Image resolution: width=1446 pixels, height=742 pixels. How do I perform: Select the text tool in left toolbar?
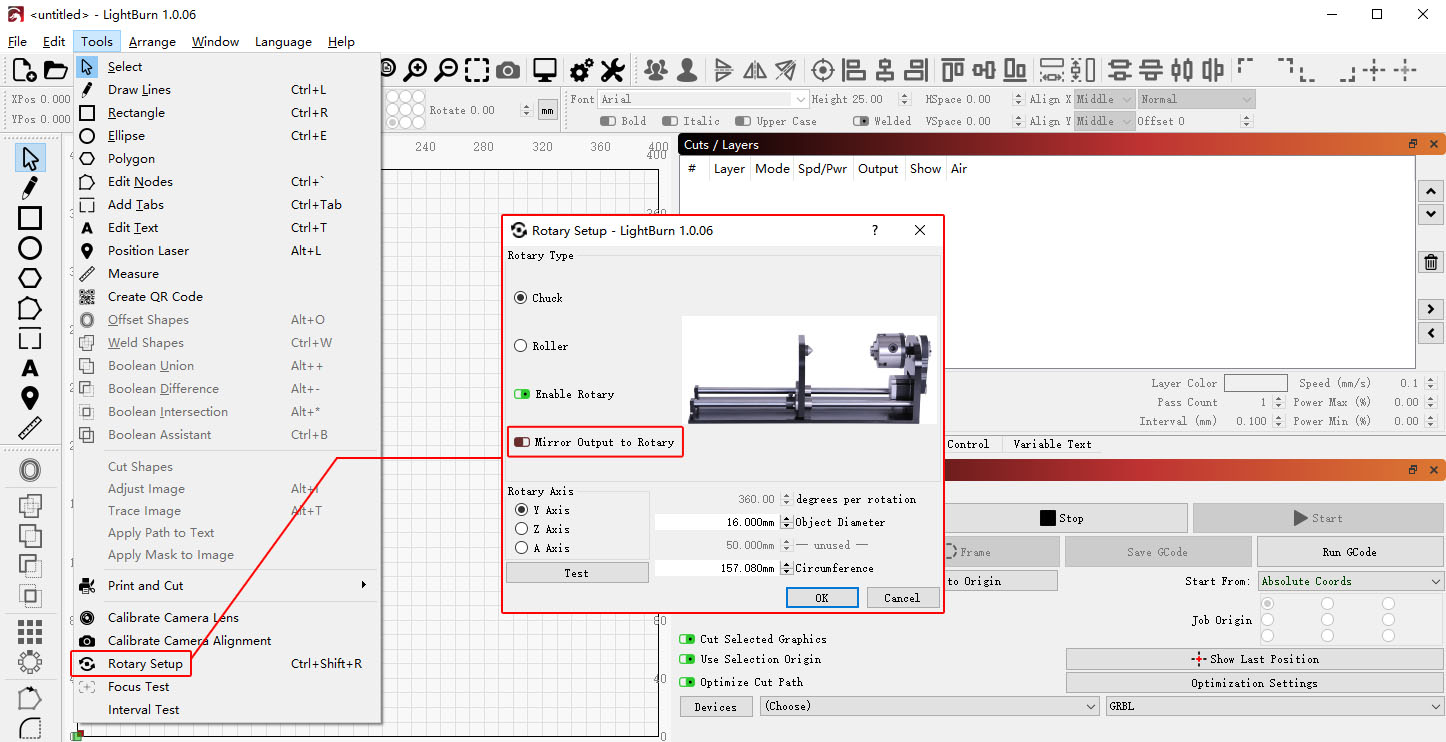pos(30,368)
